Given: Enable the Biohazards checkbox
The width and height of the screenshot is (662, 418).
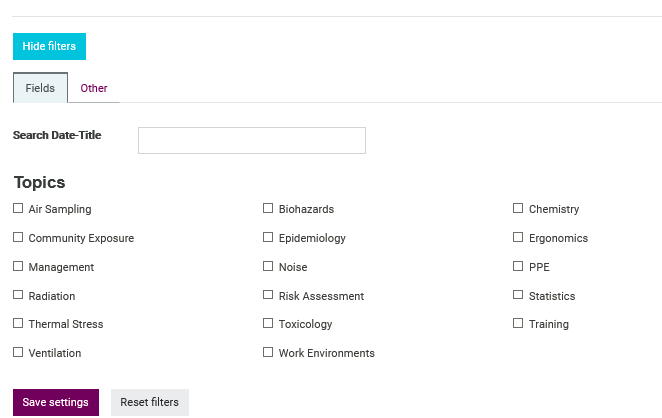Looking at the screenshot, I should click(268, 208).
